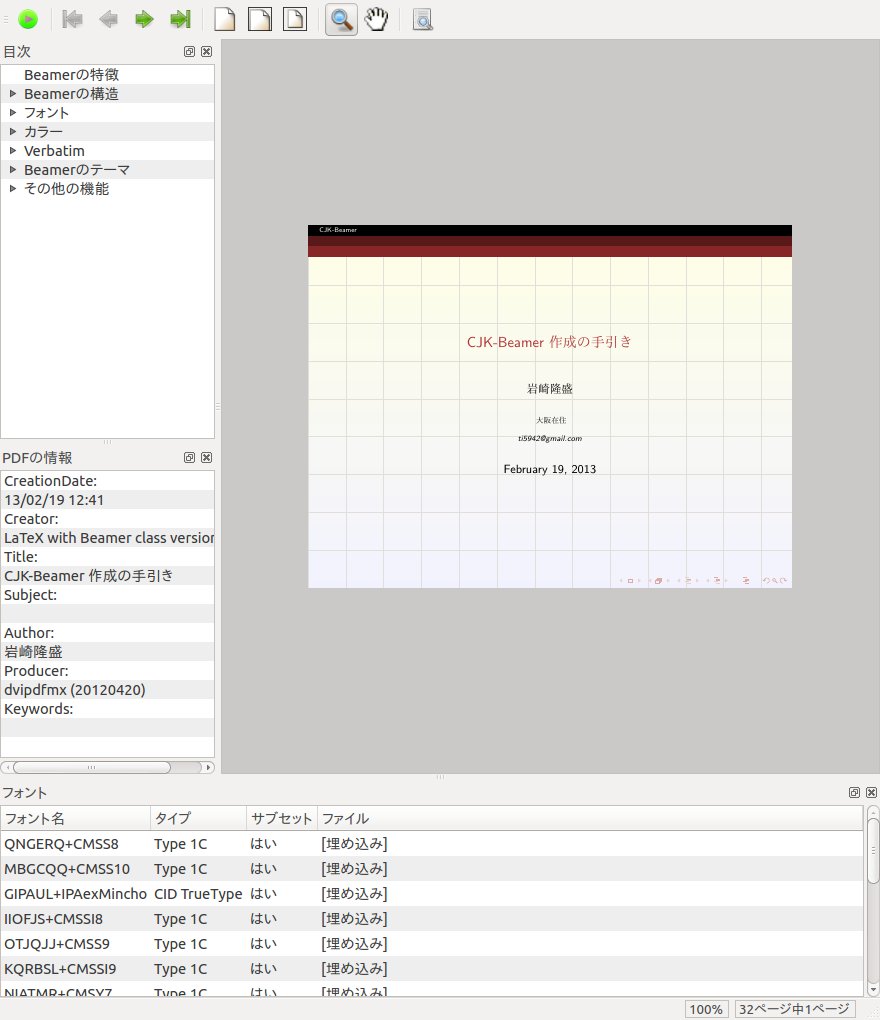The height and width of the screenshot is (1020, 880).
Task: Click the email address on the slide
Action: click(550, 438)
